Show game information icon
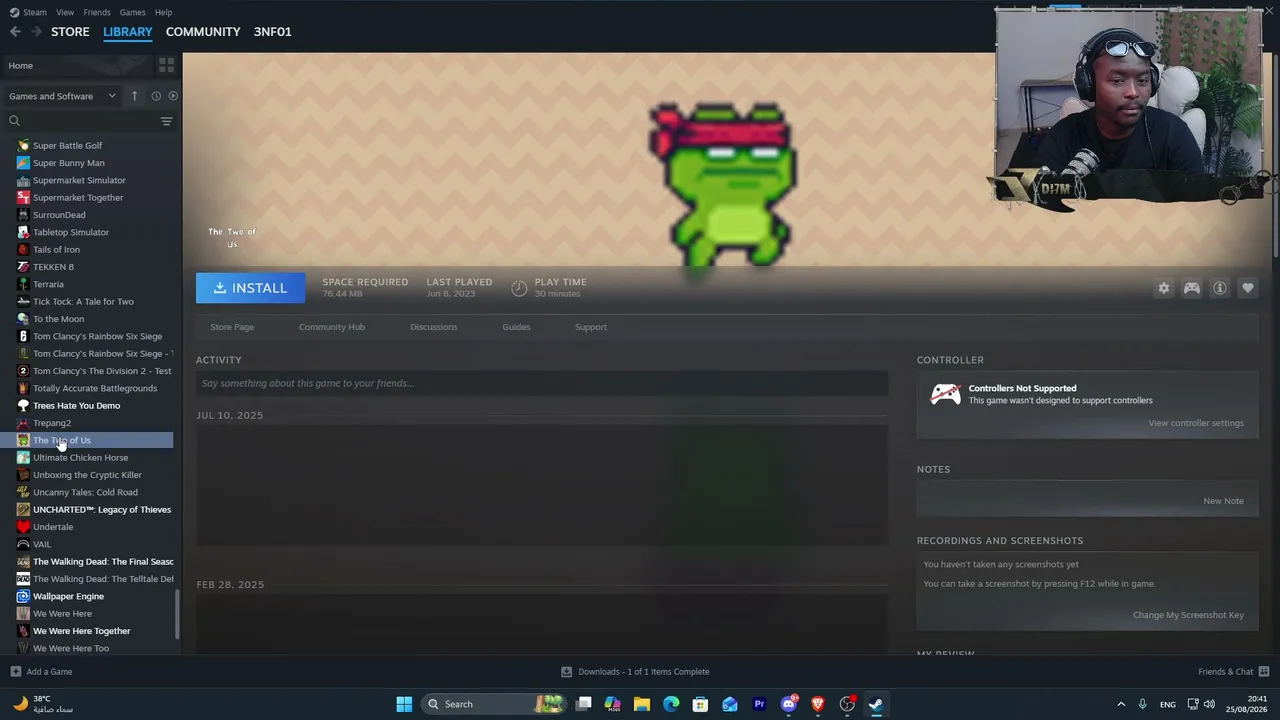Screen dimensions: 1280x720 click(x=1220, y=288)
